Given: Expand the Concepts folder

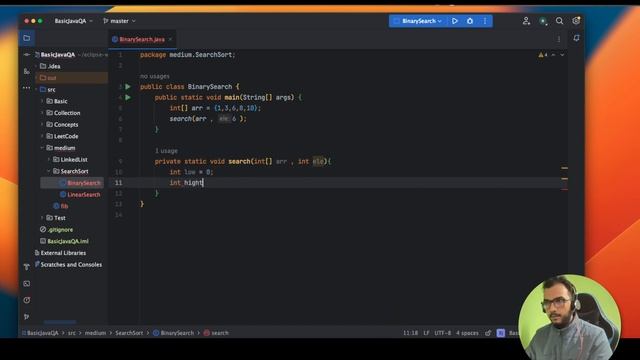Looking at the screenshot, I should [x=42, y=124].
